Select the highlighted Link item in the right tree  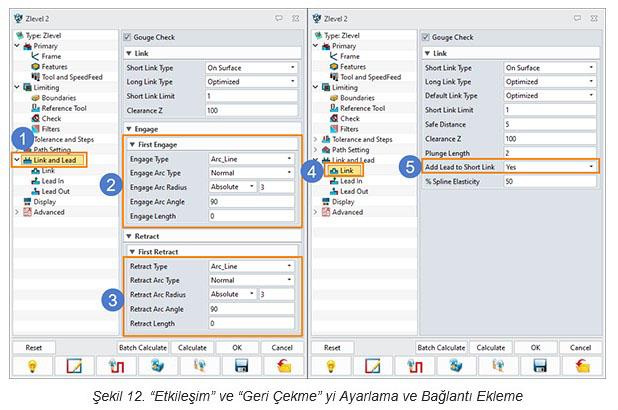(345, 171)
